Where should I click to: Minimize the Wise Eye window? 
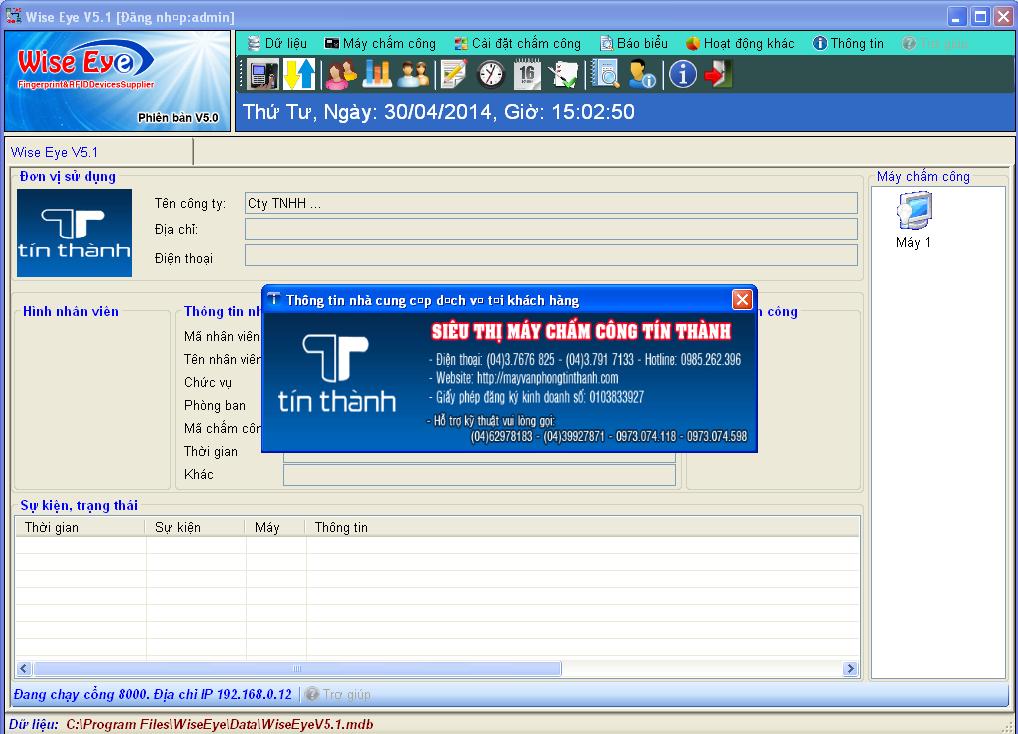[956, 17]
